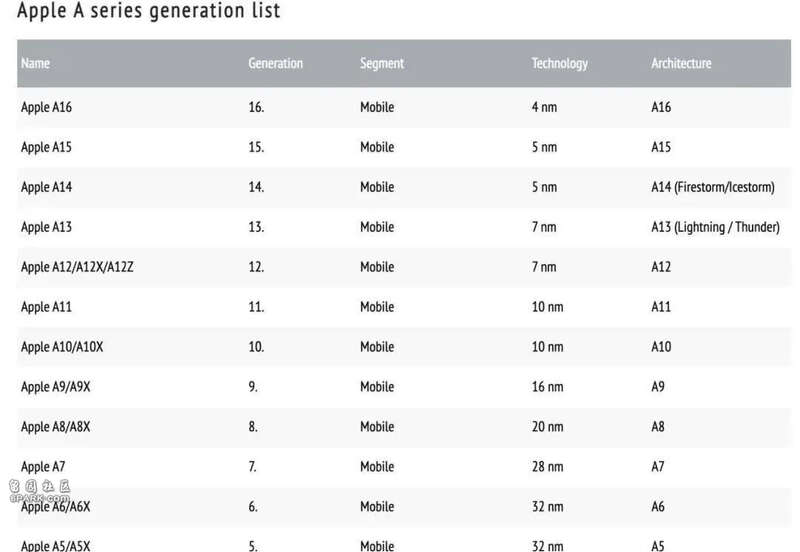Viewport: 800px width, 552px height.
Task: Click generation number 8.
Action: point(253,426)
